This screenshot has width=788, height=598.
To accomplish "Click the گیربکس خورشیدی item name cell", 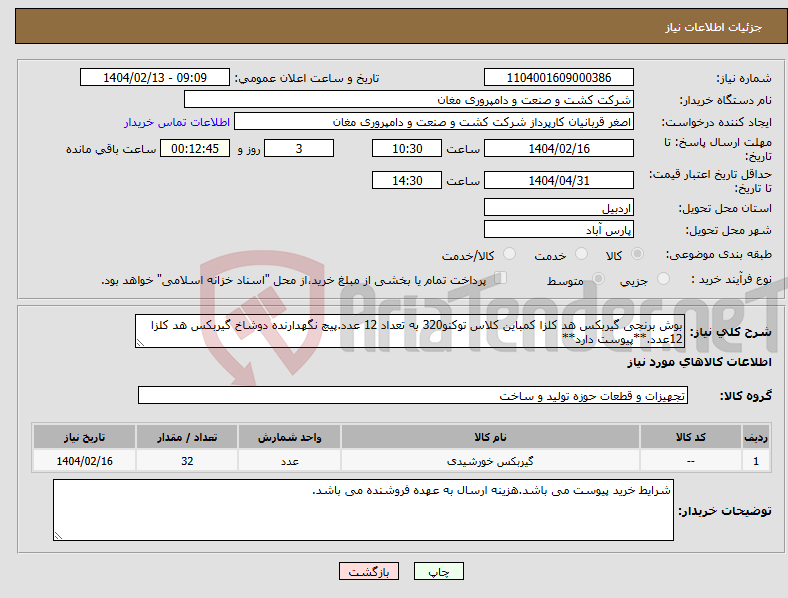I will [x=490, y=460].
